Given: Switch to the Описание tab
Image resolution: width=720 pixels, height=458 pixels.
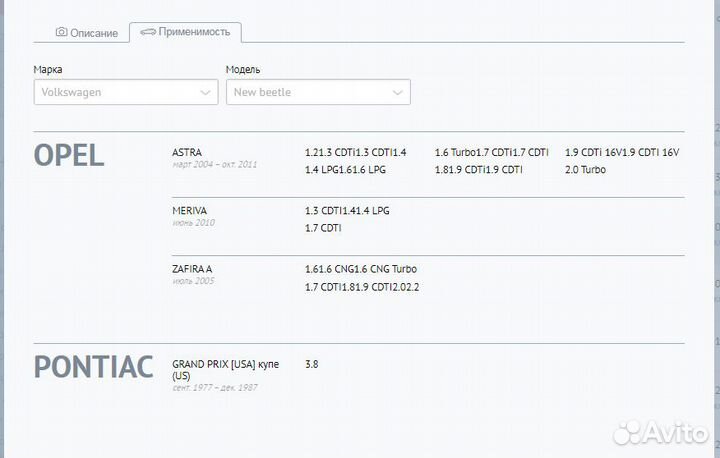Looking at the screenshot, I should [87, 33].
